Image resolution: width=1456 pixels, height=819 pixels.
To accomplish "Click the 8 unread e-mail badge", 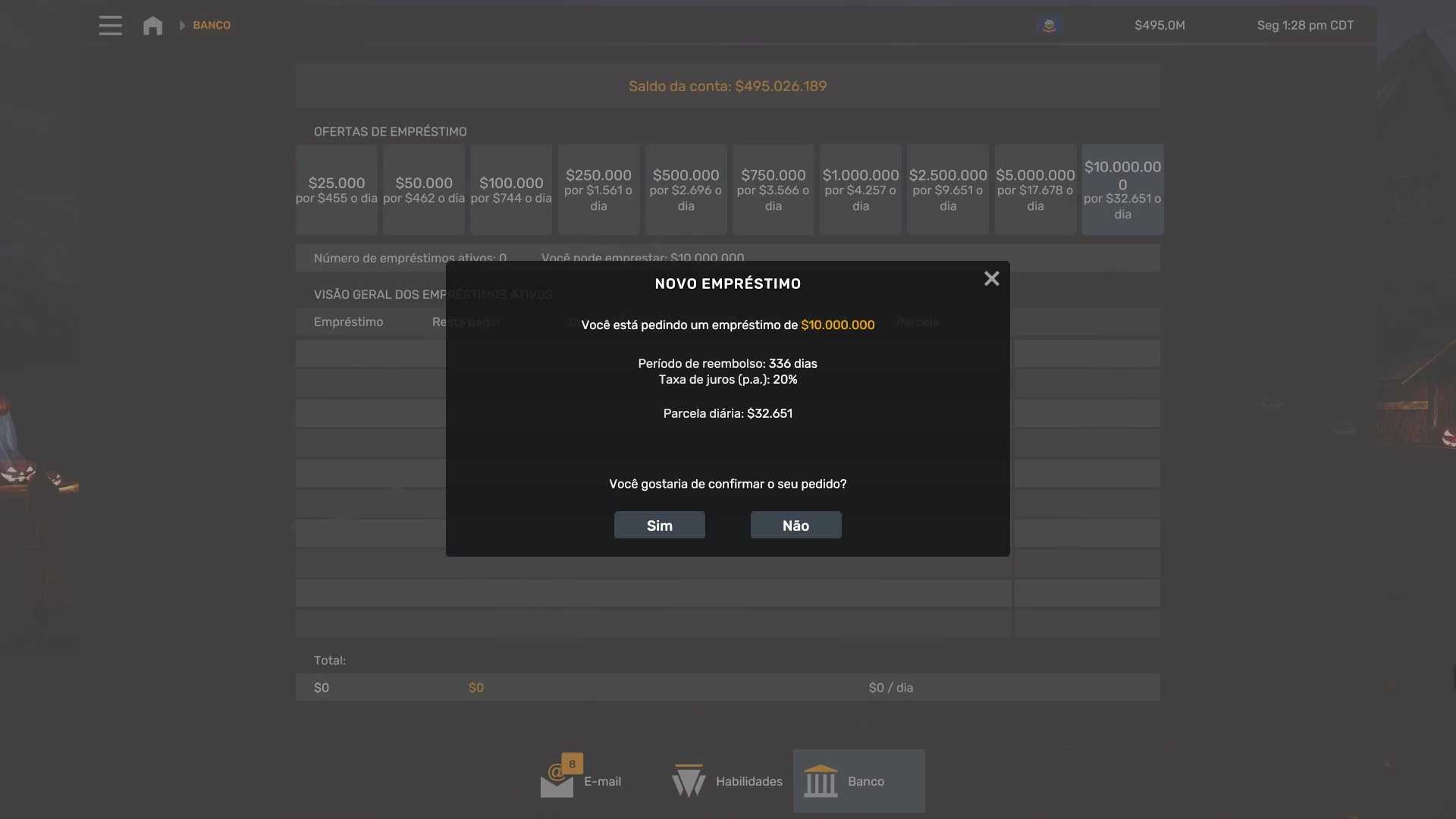I will coord(572,764).
